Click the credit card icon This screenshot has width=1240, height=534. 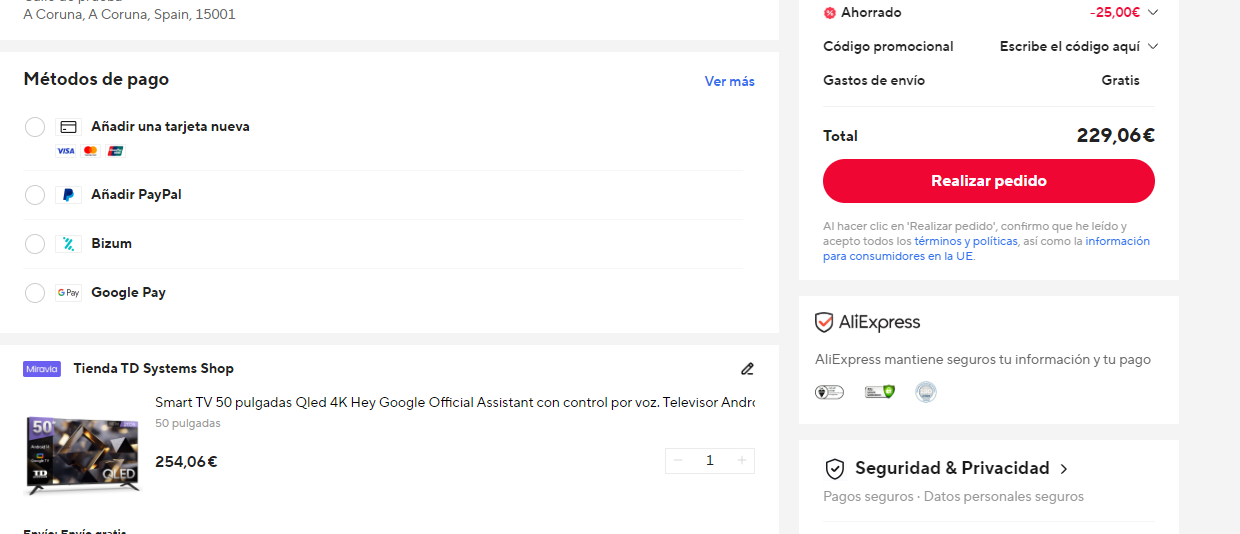point(68,127)
